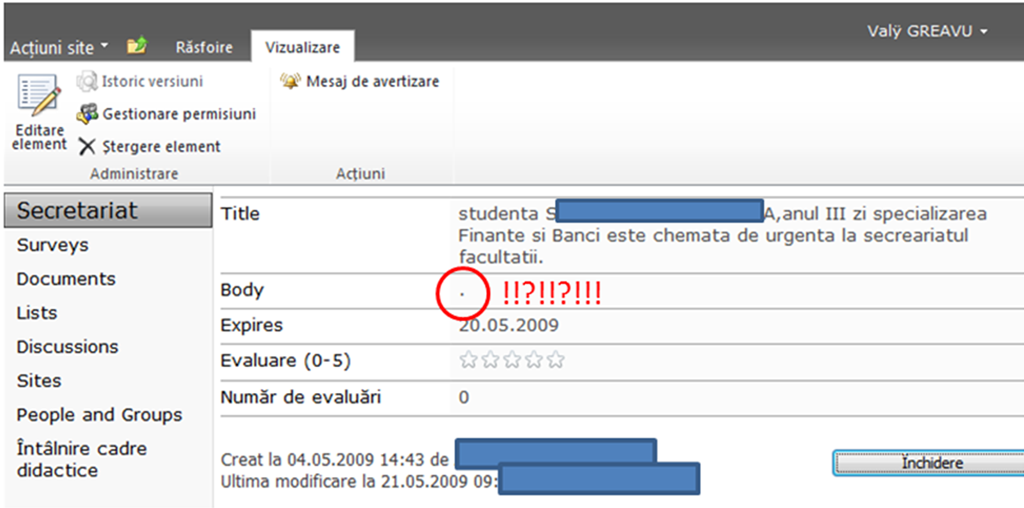1024x508 pixels.
Task: Open the Secretariat site heading
Action: 77,211
